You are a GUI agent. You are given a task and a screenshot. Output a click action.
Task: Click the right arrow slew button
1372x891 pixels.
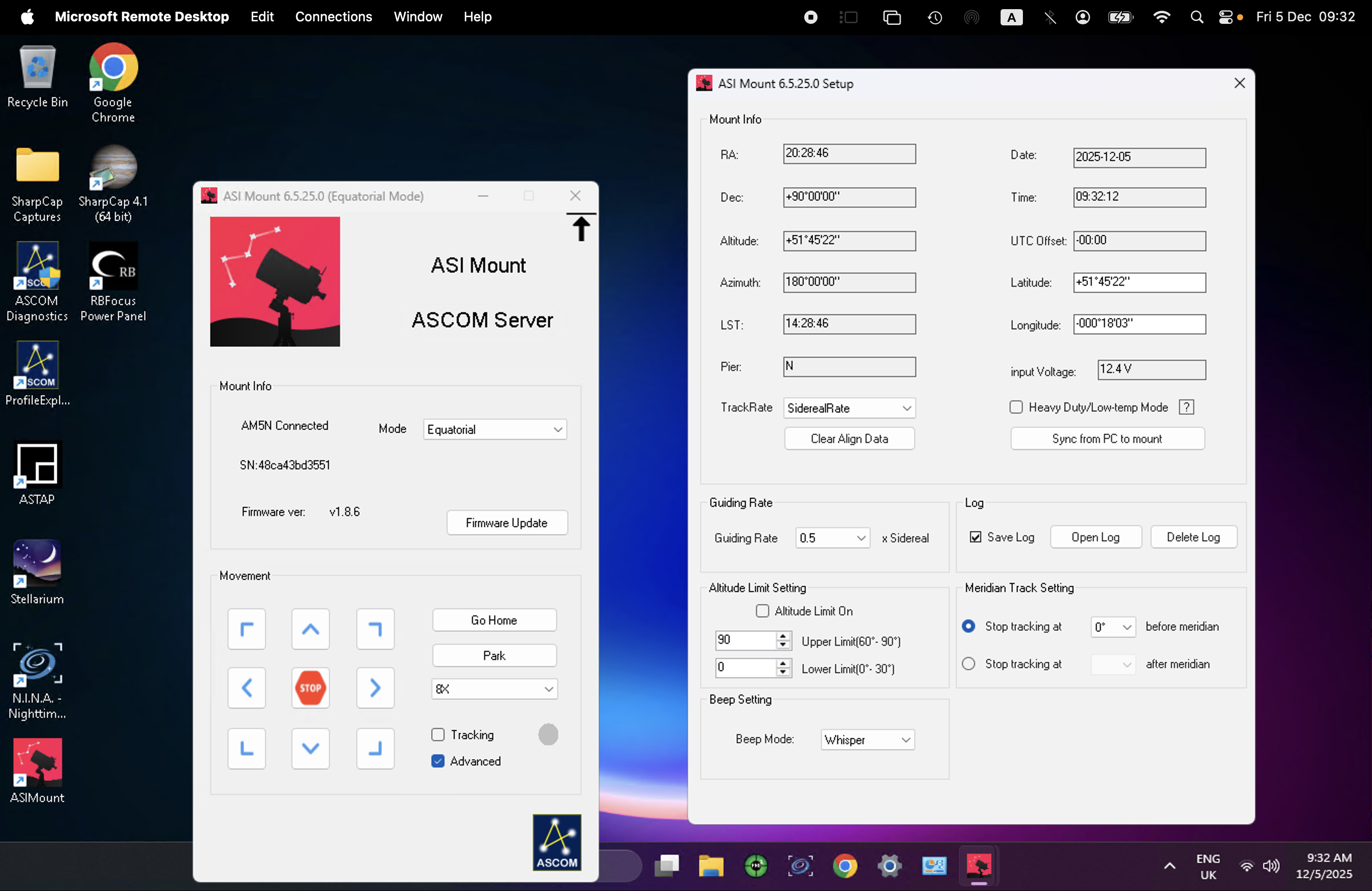point(374,688)
